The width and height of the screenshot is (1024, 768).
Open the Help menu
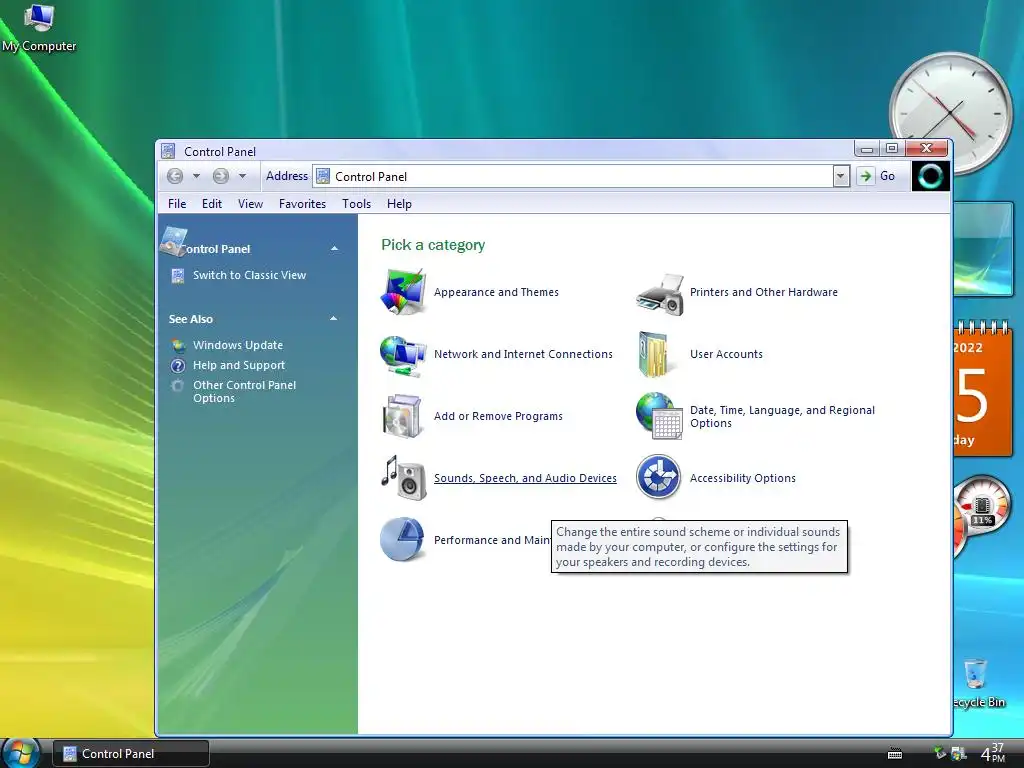[x=399, y=204]
